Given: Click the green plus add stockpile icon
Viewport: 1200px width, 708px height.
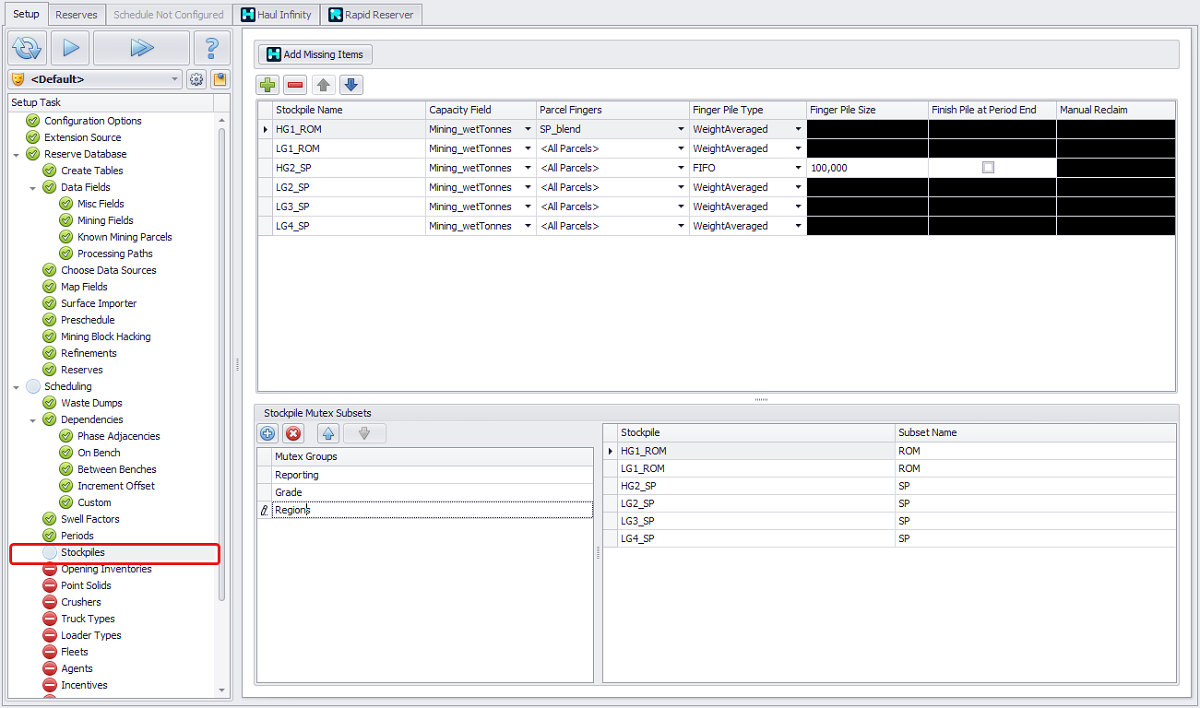Looking at the screenshot, I should [x=268, y=85].
